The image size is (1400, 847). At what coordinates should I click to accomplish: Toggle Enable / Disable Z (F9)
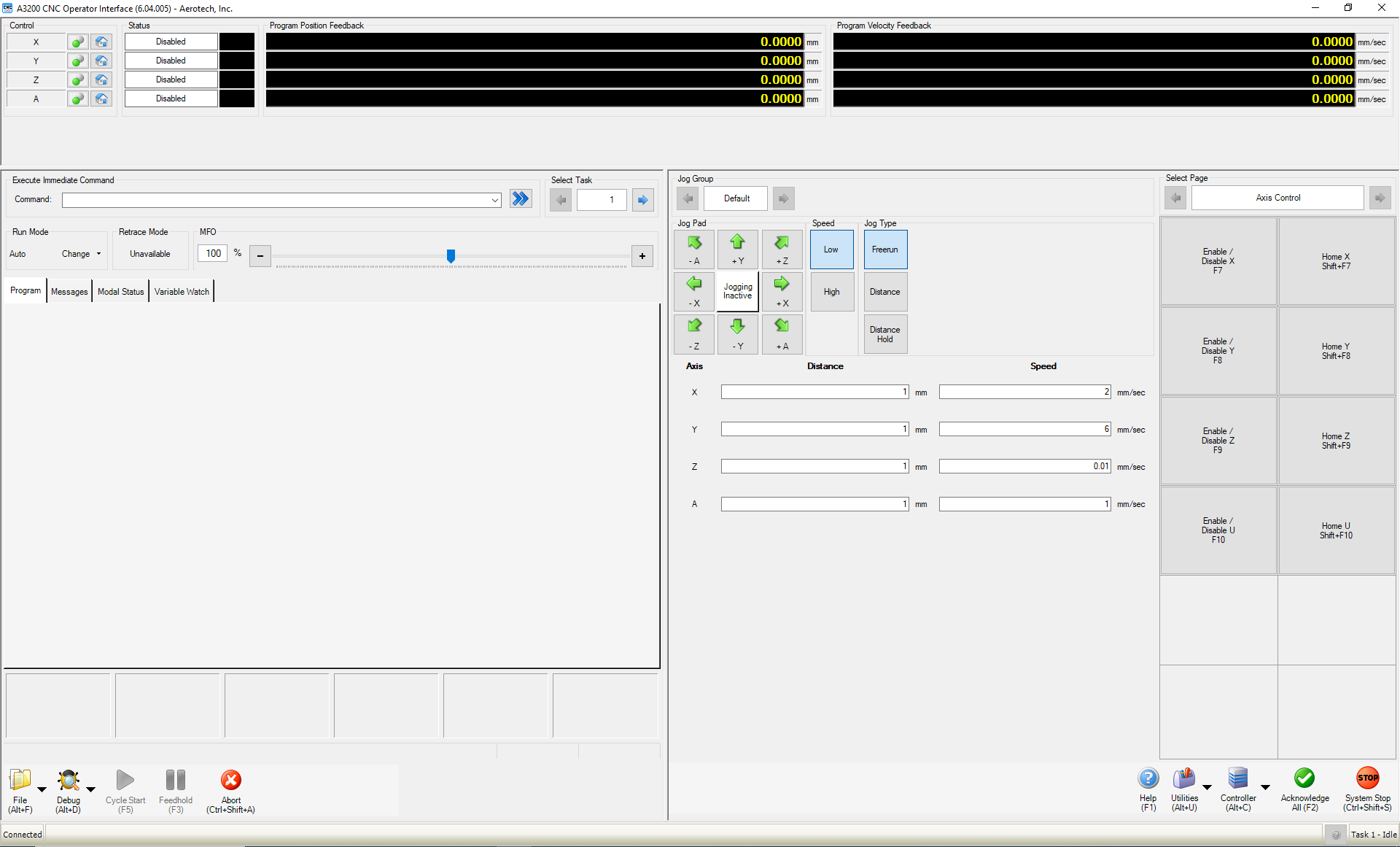click(1218, 441)
